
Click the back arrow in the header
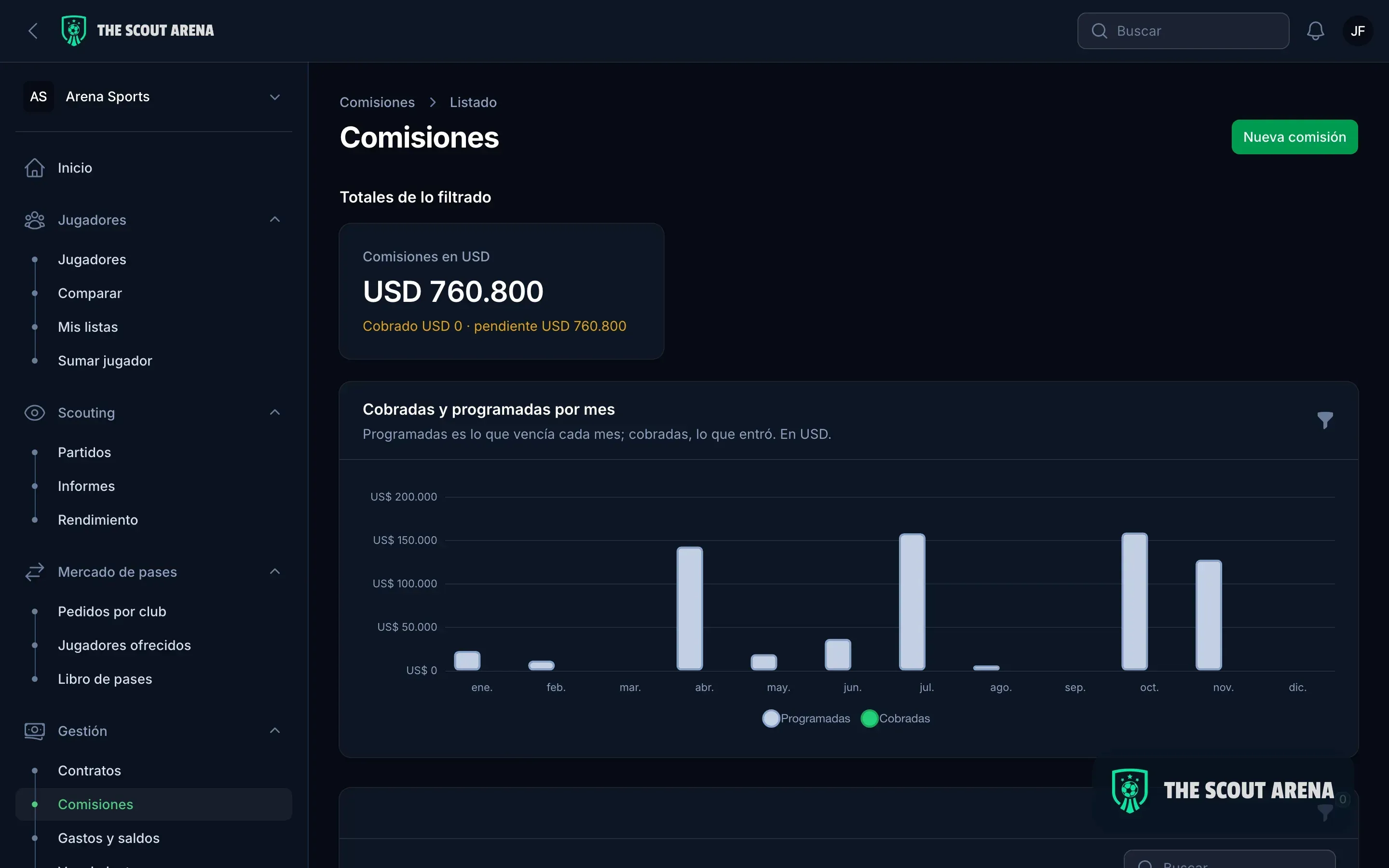(x=33, y=31)
